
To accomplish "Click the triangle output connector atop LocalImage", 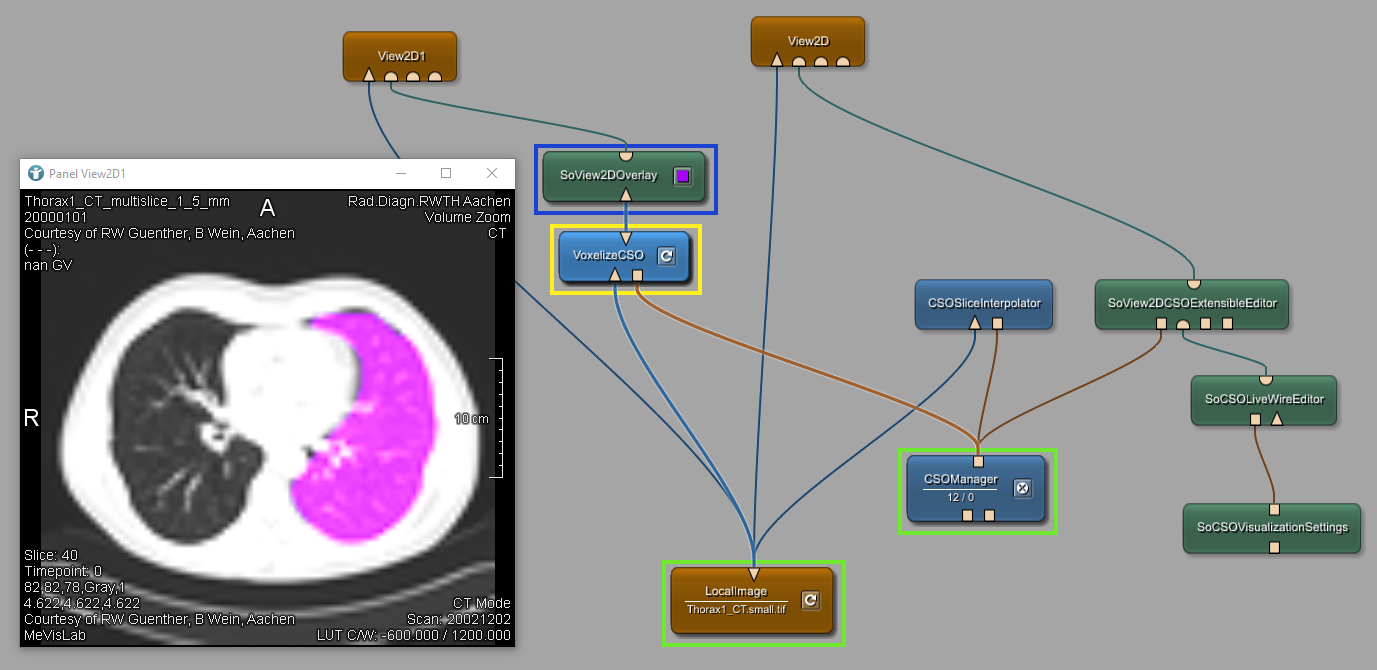I will (754, 574).
